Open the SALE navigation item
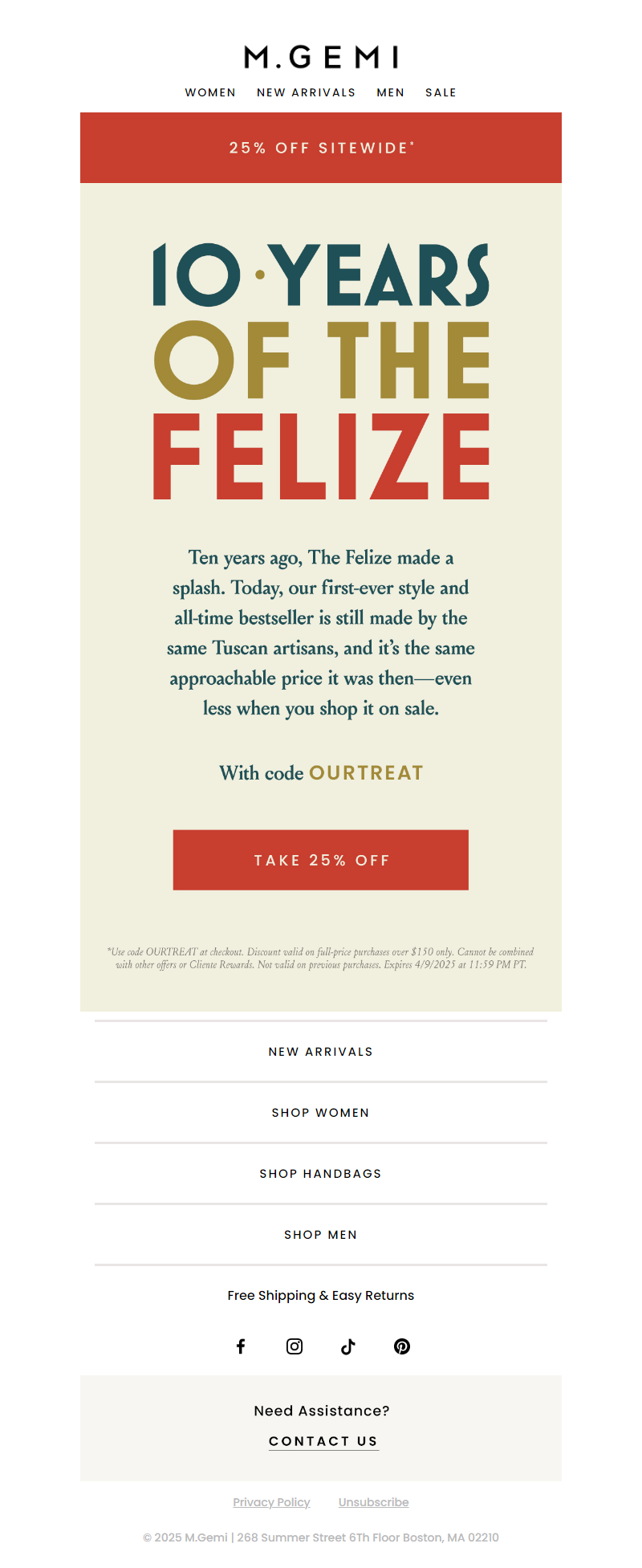This screenshot has height=1568, width=642. pos(441,93)
